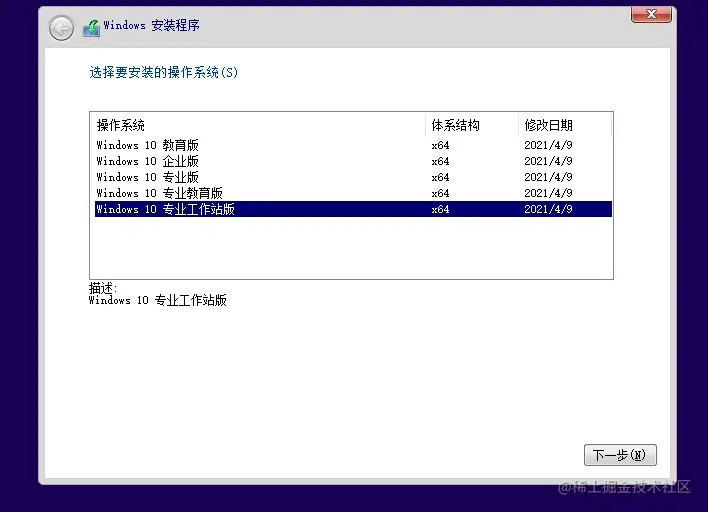Click the Windows setup program icon

coord(91,28)
